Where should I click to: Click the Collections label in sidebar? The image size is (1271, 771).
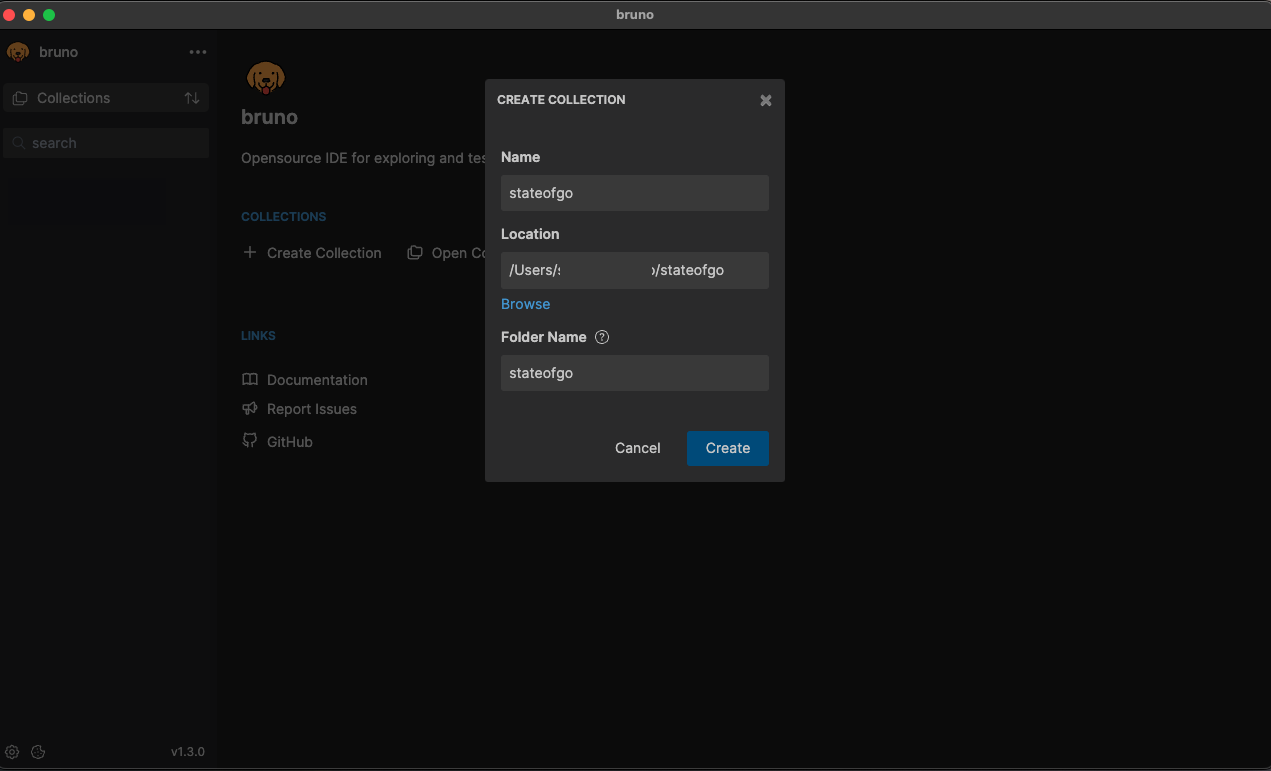pos(74,98)
